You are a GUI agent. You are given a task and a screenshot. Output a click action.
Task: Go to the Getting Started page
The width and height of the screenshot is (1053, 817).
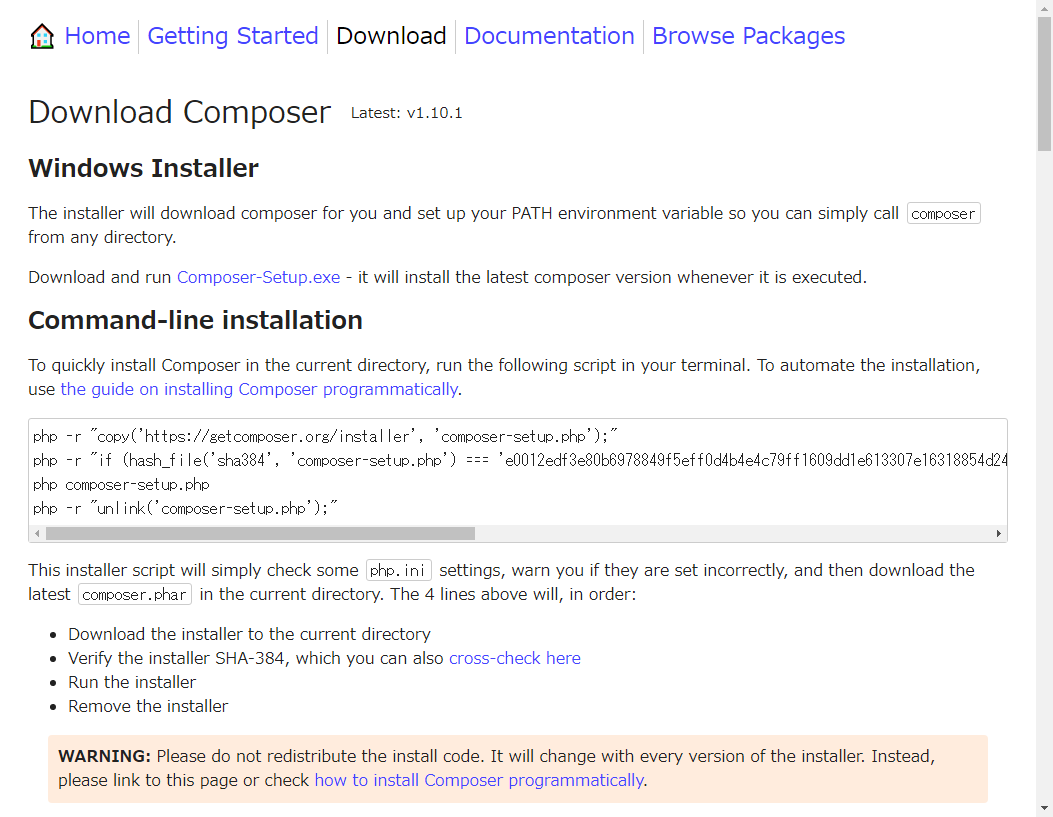232,37
